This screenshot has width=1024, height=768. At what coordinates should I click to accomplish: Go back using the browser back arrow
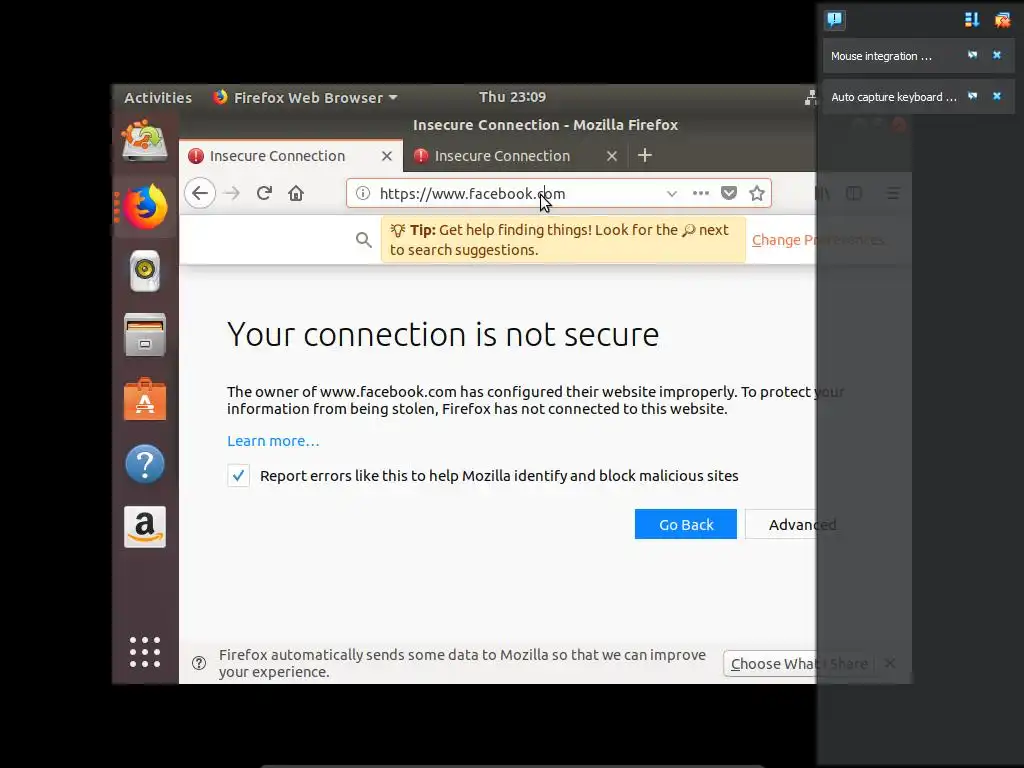[200, 193]
